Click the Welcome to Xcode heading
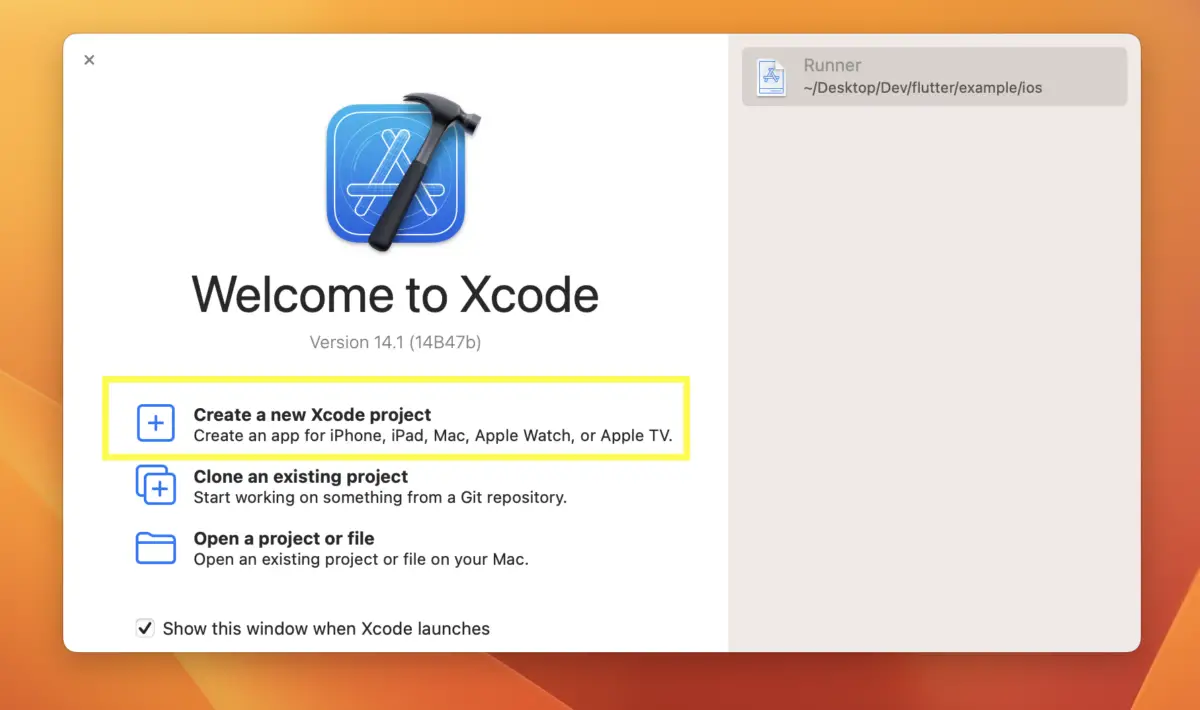 (395, 294)
